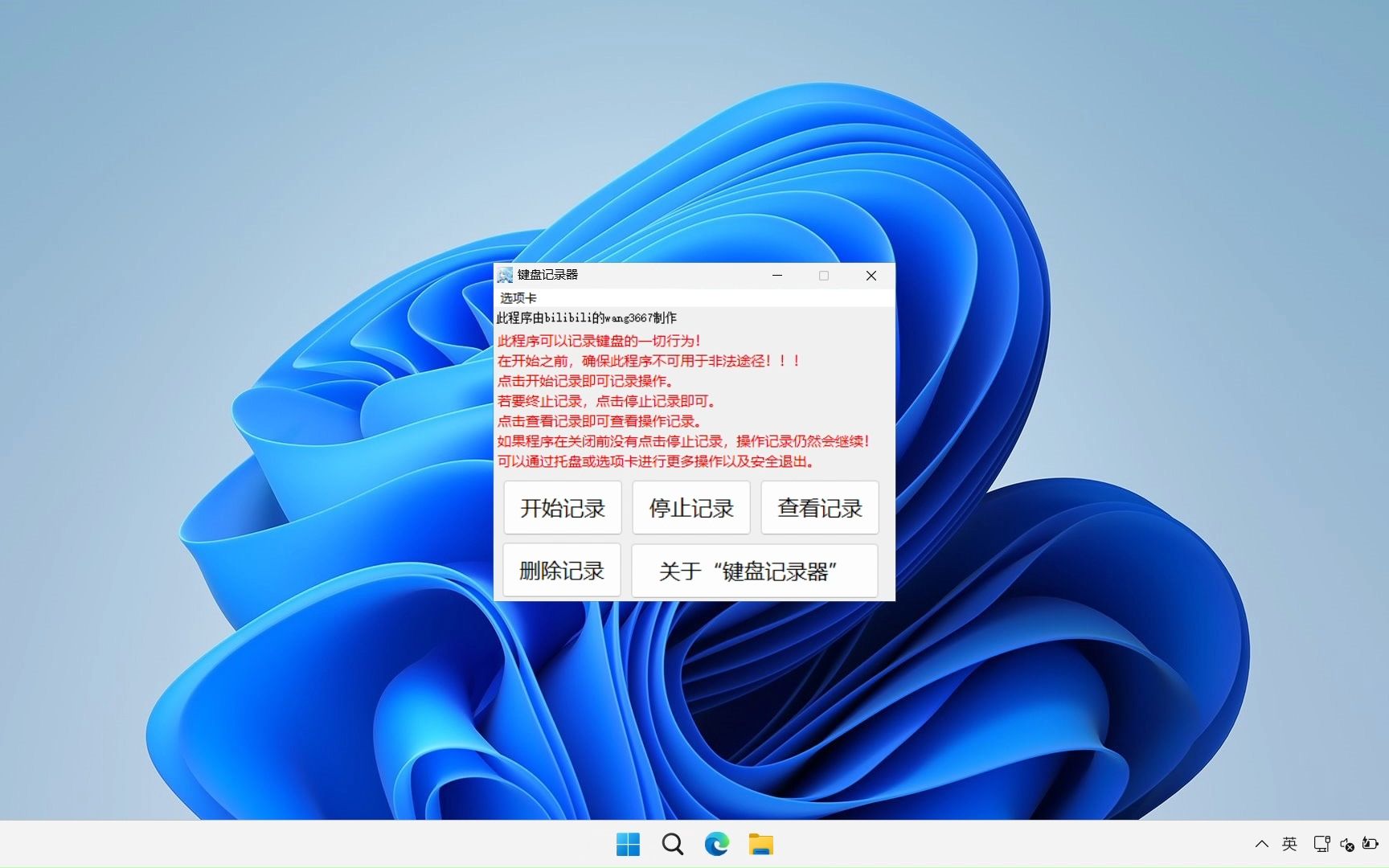Click 查看记录 to view recorded logs
Screen dimensions: 1389x868
[x=819, y=508]
